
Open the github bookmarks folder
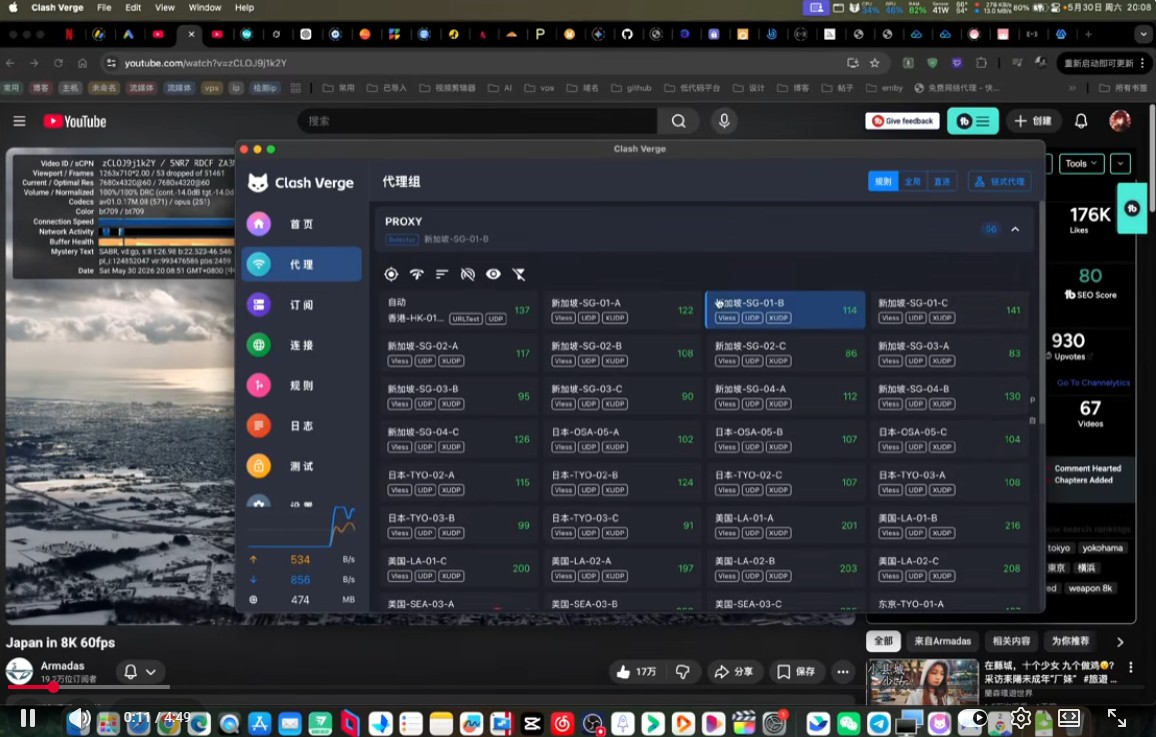(x=632, y=88)
